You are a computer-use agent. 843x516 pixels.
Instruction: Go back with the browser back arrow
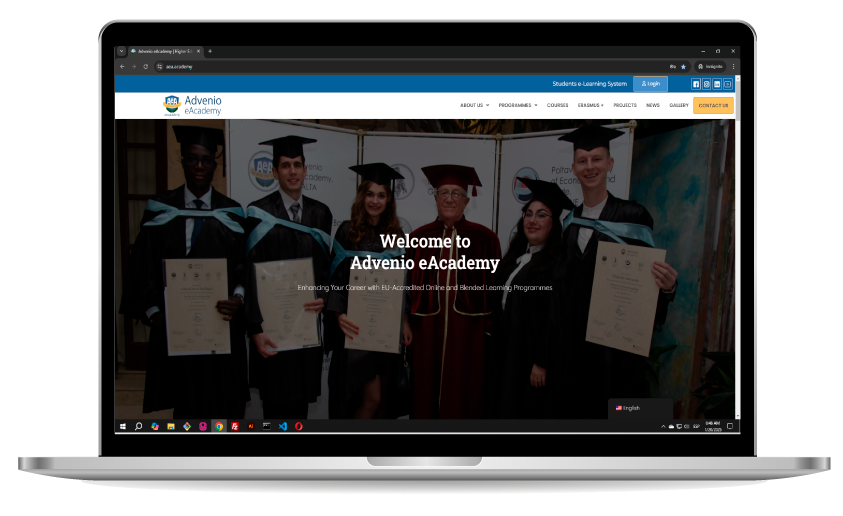(122, 67)
